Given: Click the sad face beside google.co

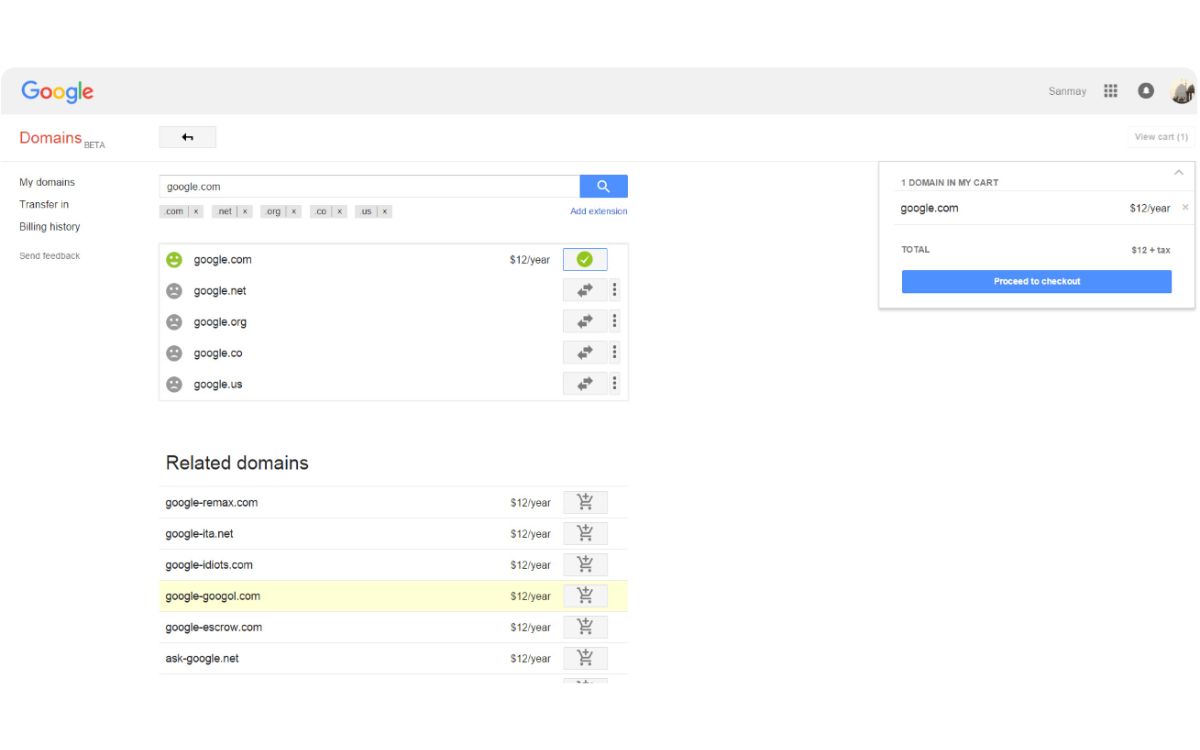Looking at the screenshot, I should pos(174,353).
